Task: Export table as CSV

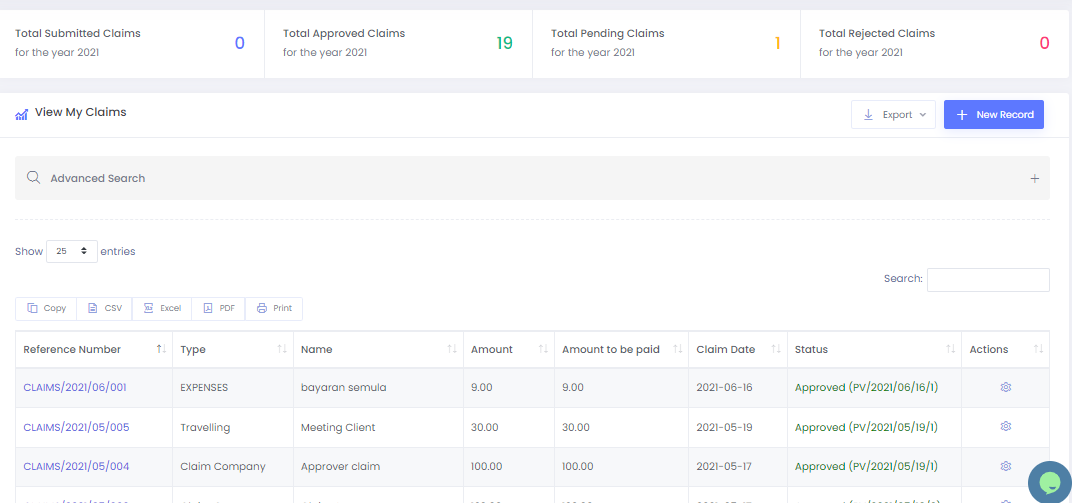Action: [x=105, y=308]
